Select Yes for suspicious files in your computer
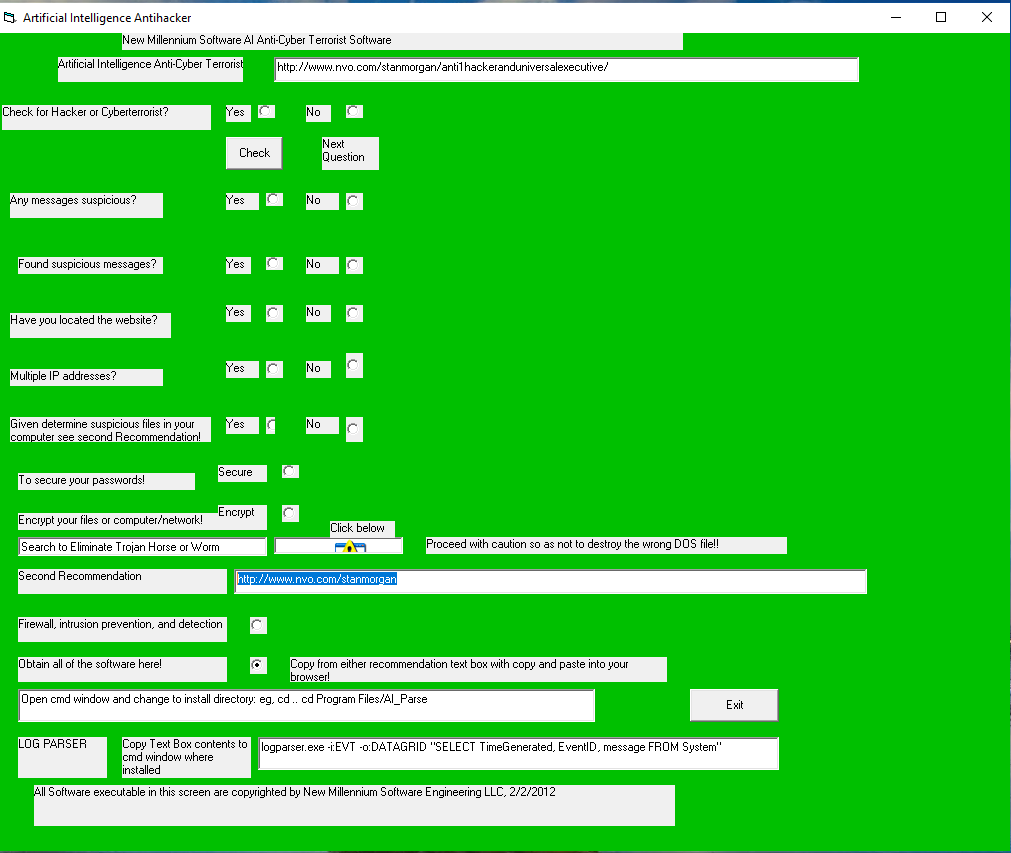The image size is (1011, 853). pos(271,426)
